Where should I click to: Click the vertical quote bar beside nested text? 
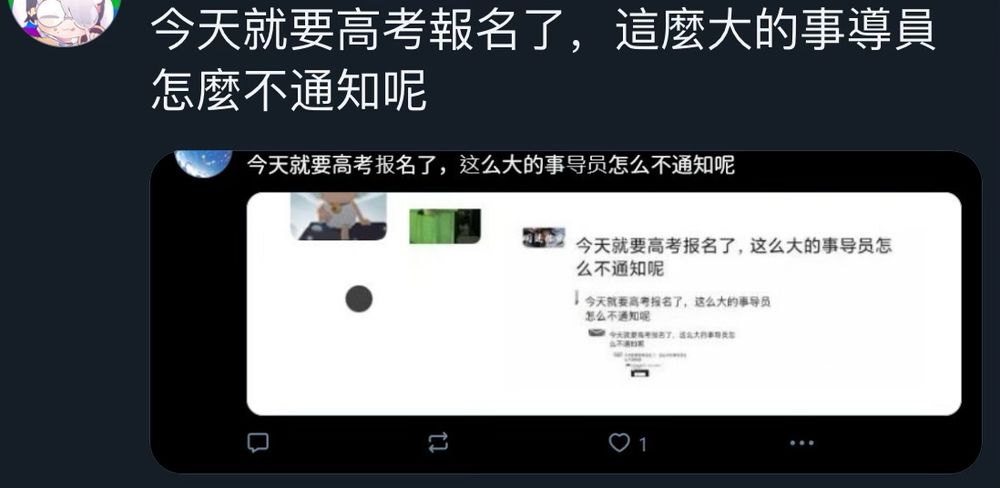(577, 298)
